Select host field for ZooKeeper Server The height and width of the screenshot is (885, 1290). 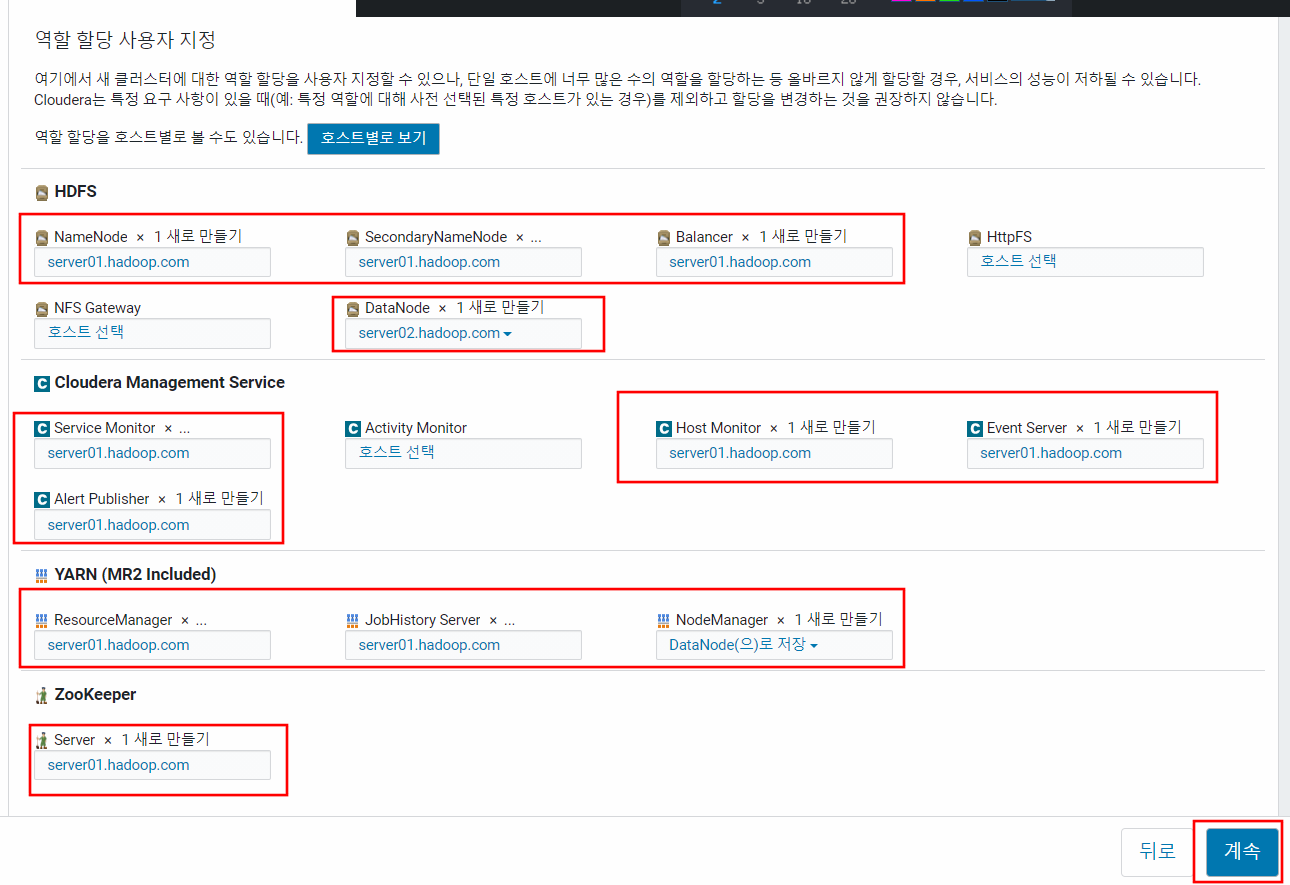coord(152,765)
